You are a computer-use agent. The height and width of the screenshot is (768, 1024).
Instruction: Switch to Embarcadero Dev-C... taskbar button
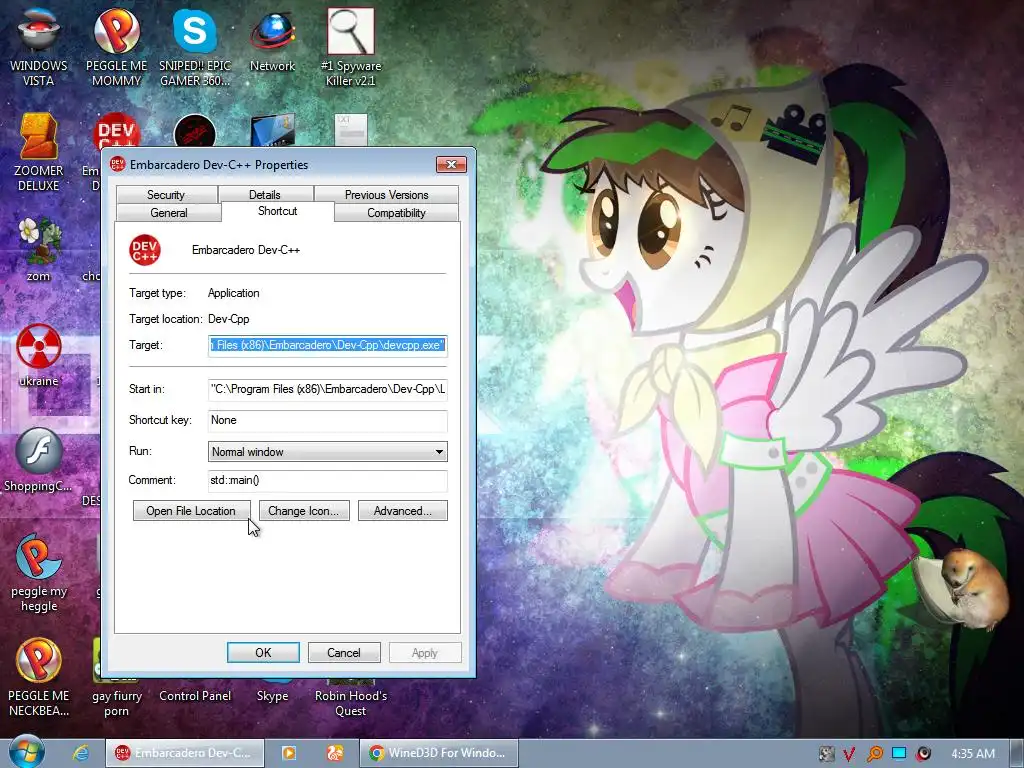coord(185,753)
